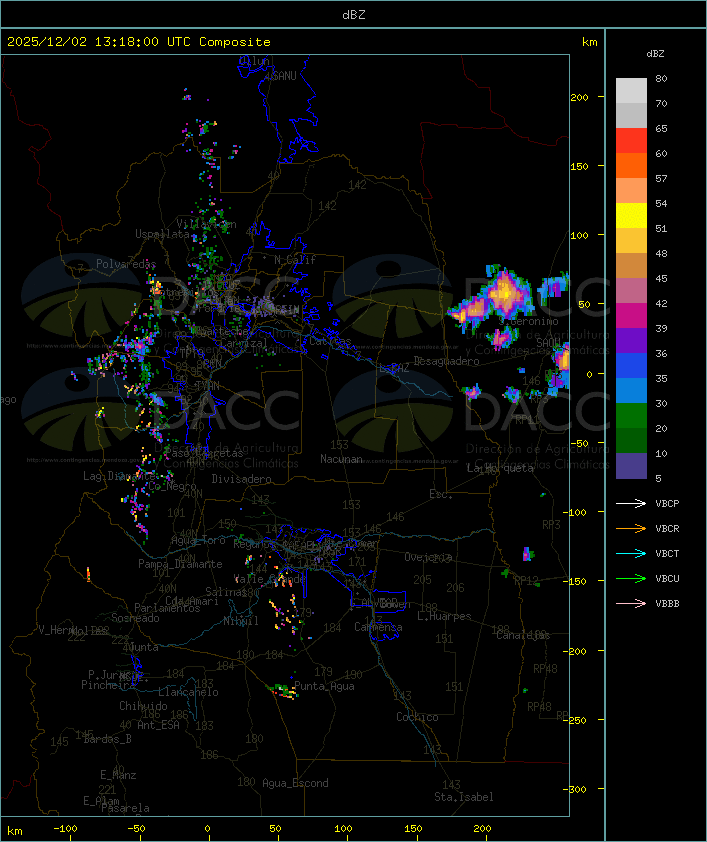Click the Carmensa map label
Image resolution: width=707 pixels, height=842 pixels.
pyautogui.click(x=378, y=627)
